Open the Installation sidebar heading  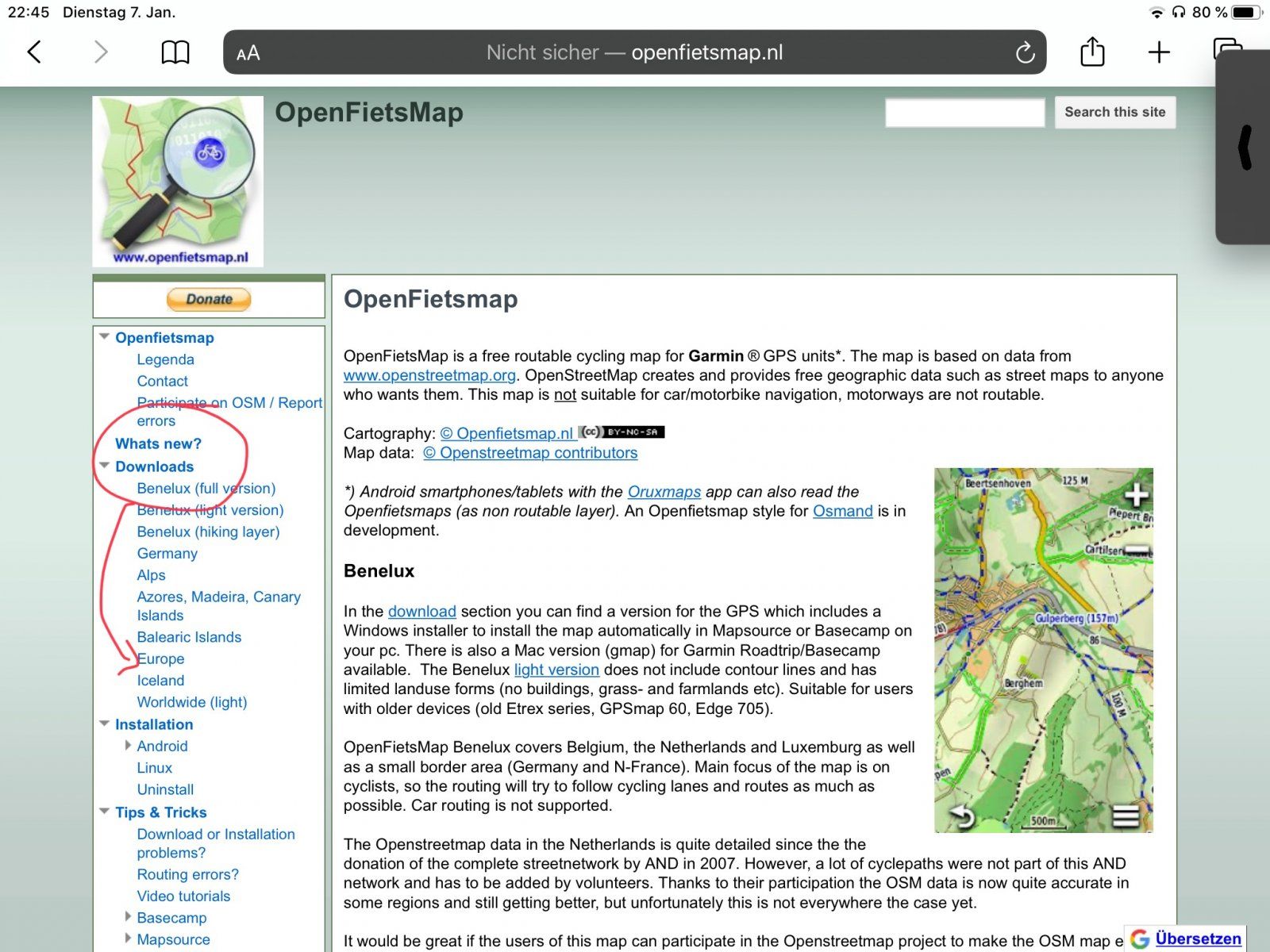154,724
